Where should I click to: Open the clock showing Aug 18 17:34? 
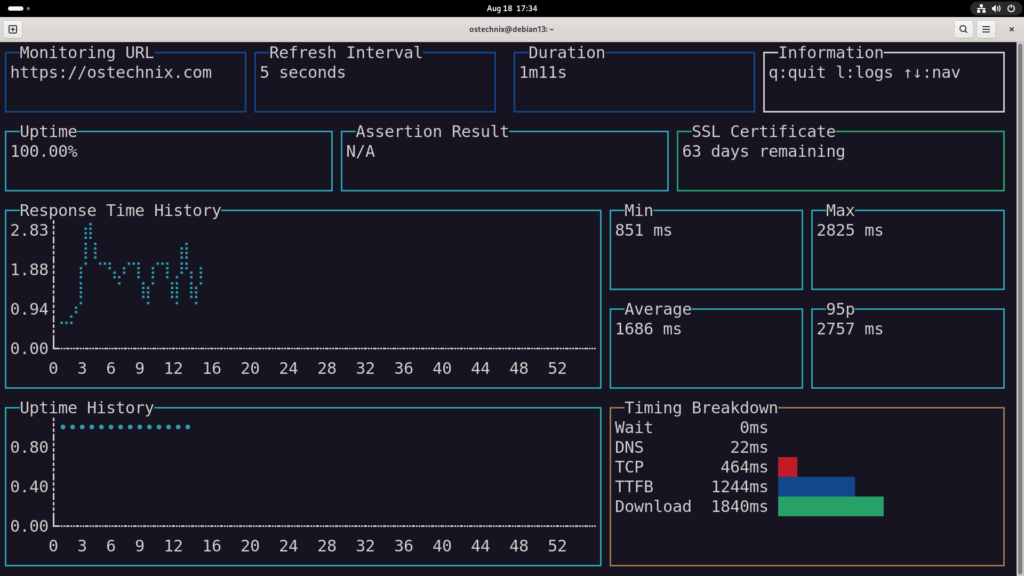[512, 8]
